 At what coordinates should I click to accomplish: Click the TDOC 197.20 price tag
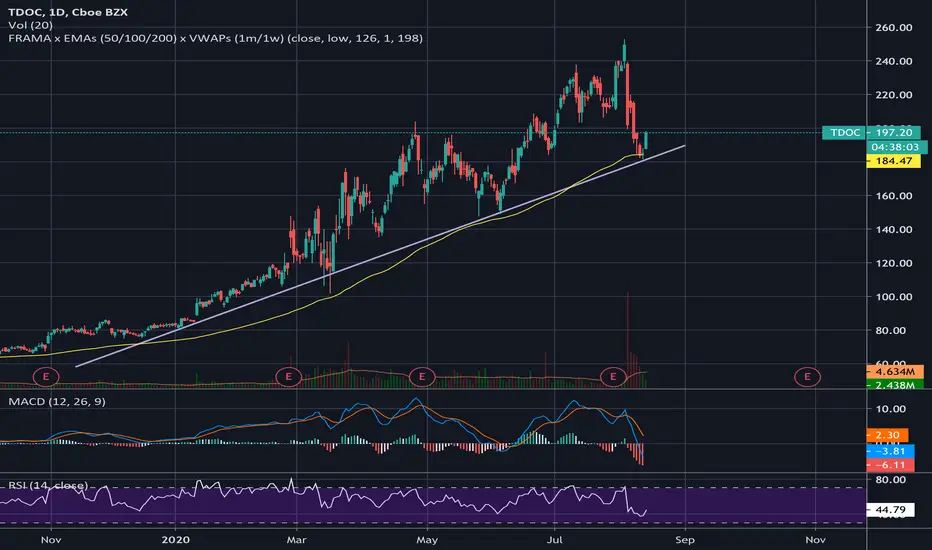(872, 133)
